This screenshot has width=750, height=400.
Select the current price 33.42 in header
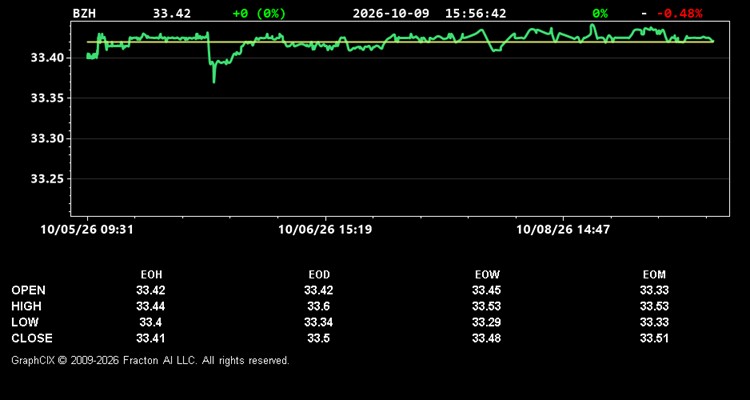click(x=172, y=13)
